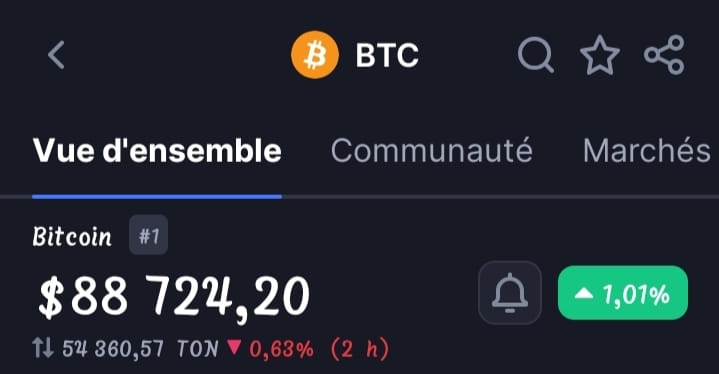
Task: Add BTC to favorites with star
Action: click(600, 55)
